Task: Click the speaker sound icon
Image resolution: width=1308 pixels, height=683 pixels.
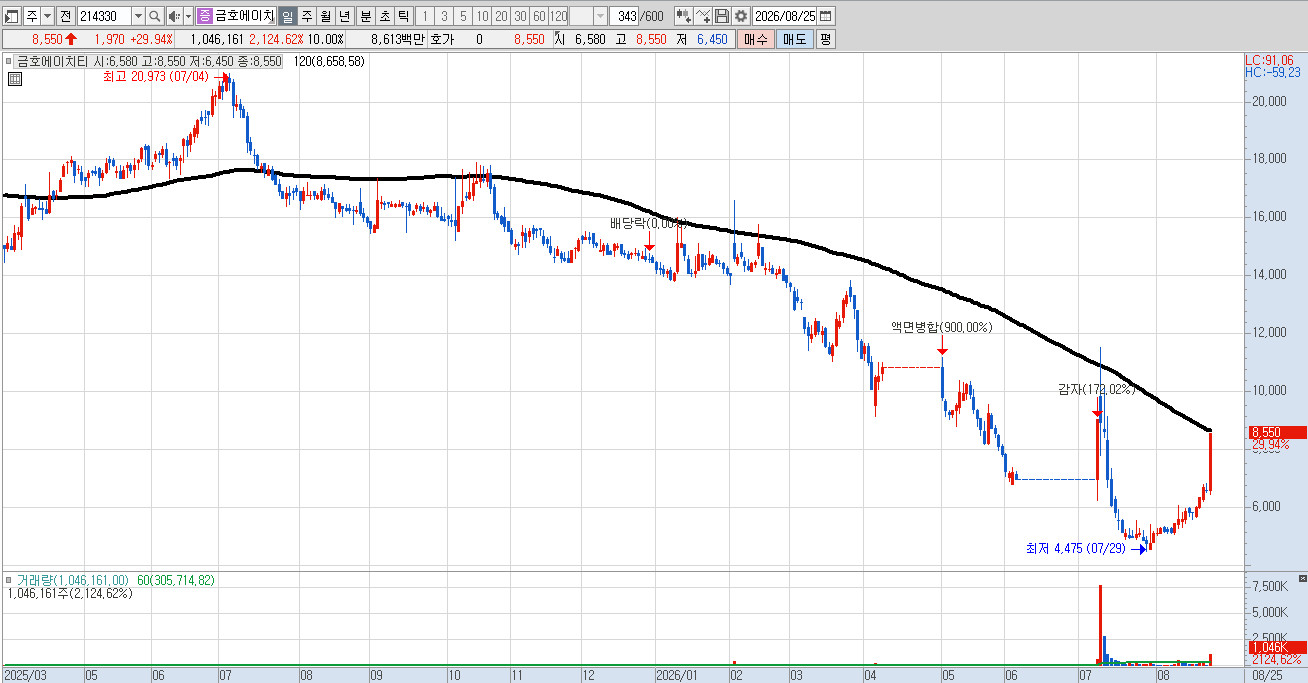Action: point(174,16)
